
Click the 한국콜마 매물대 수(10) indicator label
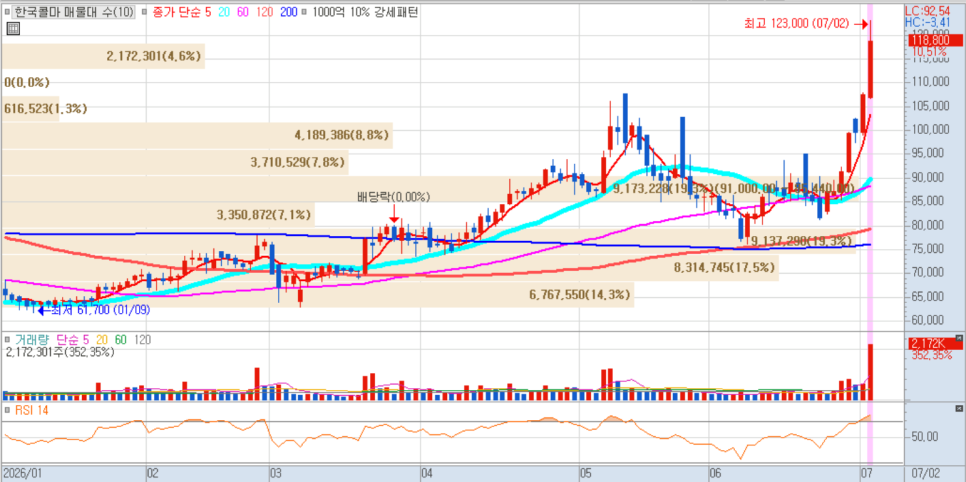tap(75, 10)
